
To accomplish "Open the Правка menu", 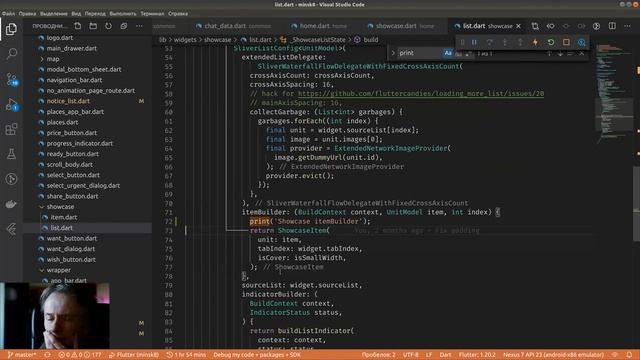I will pos(27,13).
